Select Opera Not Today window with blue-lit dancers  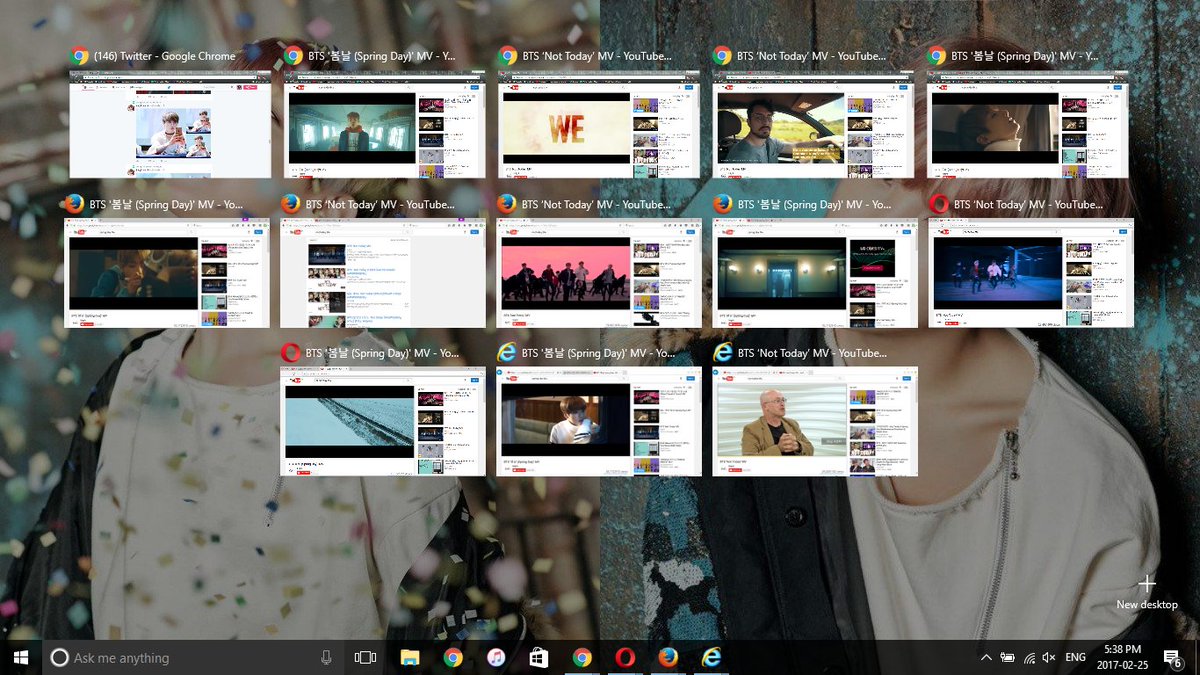[1031, 273]
